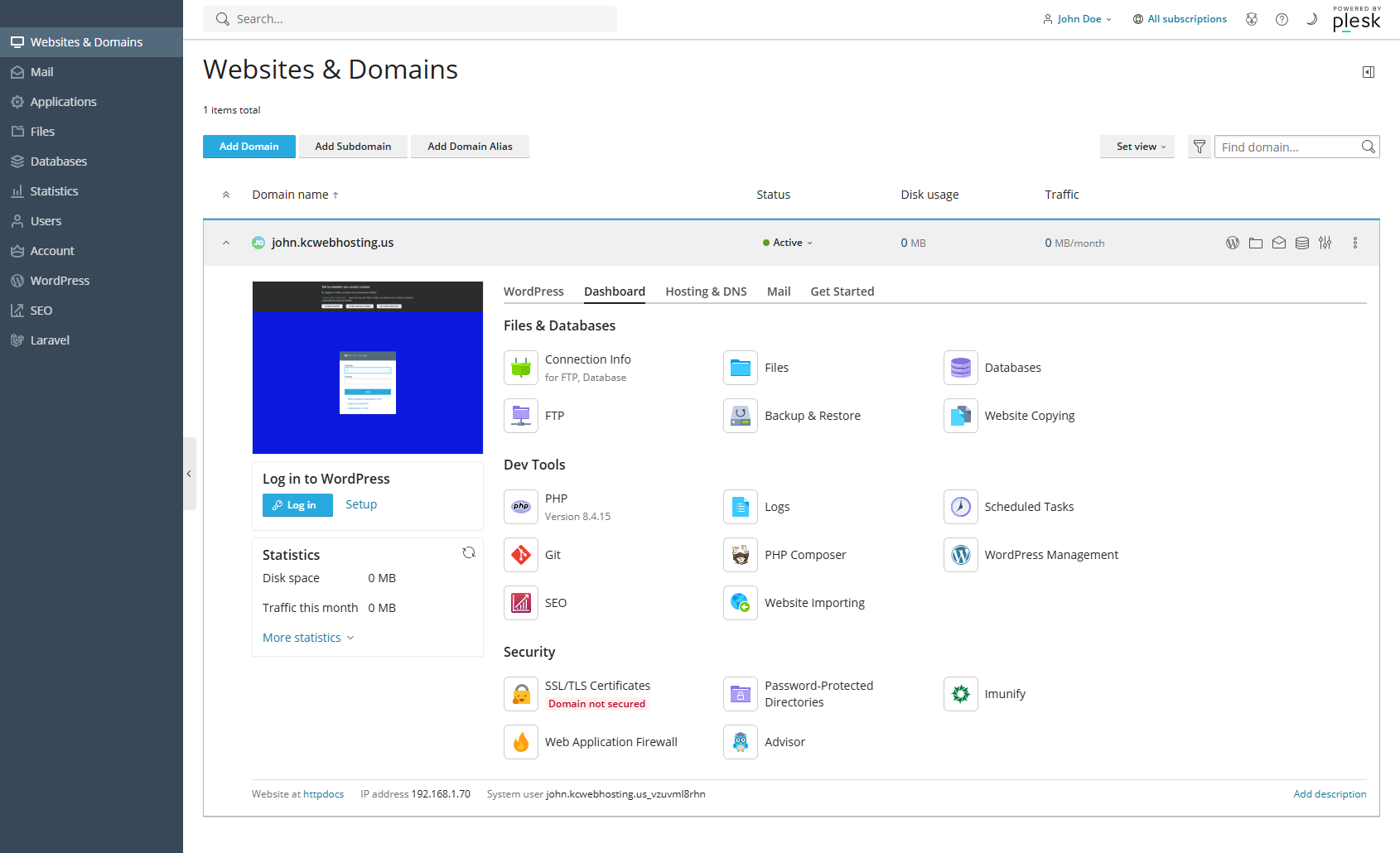Collapse the john.kcwebhosting.us domain card

[225, 243]
